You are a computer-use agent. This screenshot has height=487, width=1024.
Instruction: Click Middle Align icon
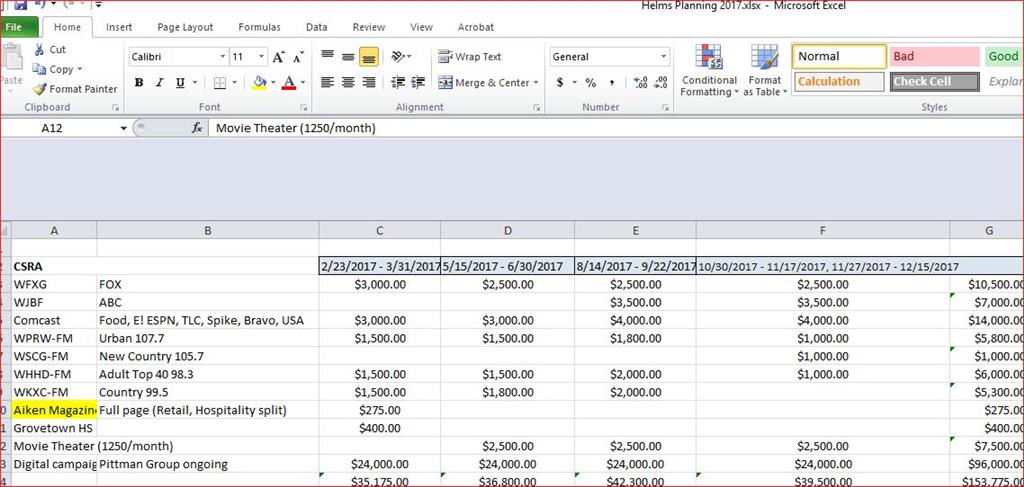click(x=348, y=57)
